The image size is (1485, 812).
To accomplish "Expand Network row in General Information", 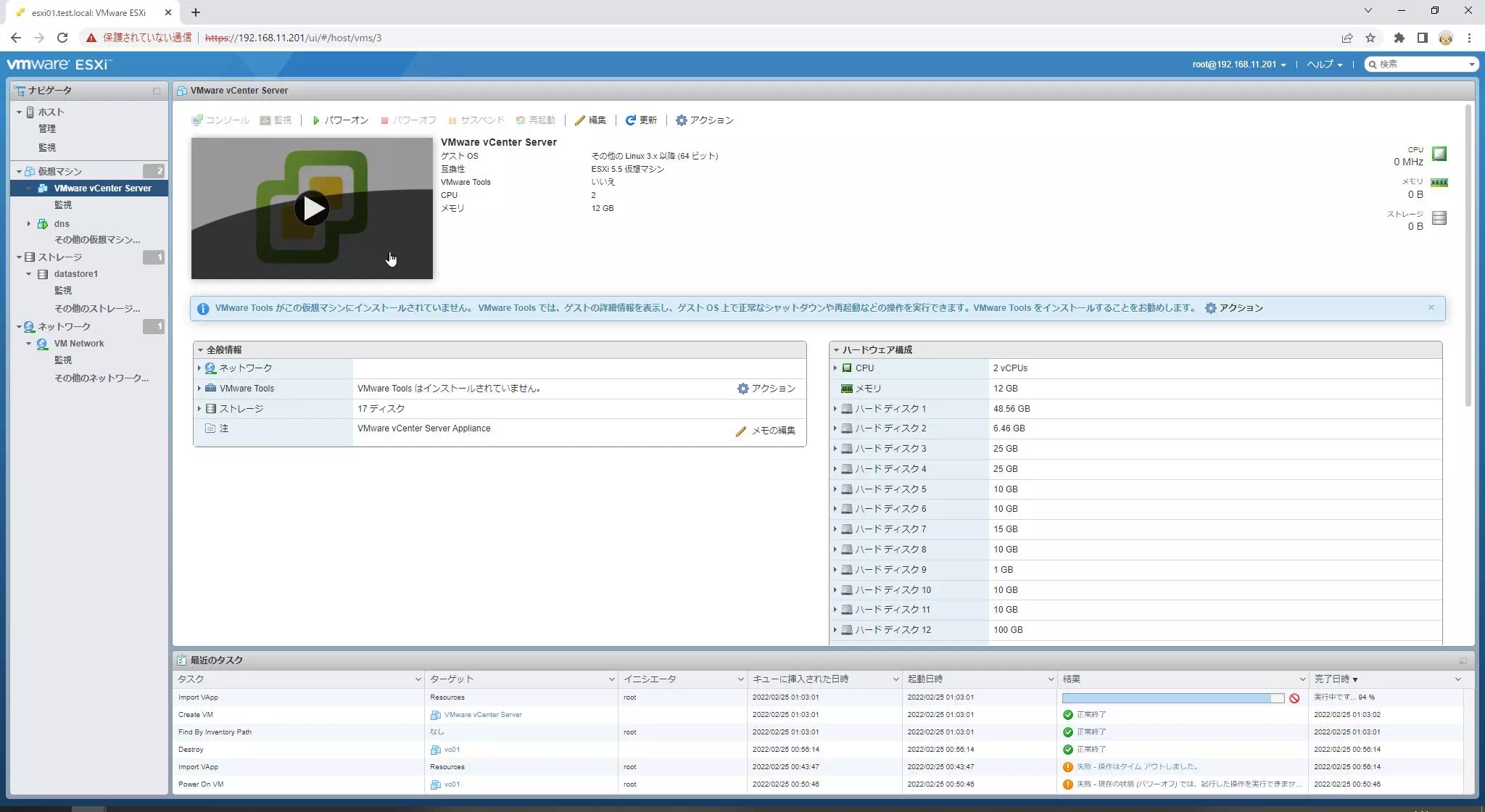I will (x=199, y=368).
